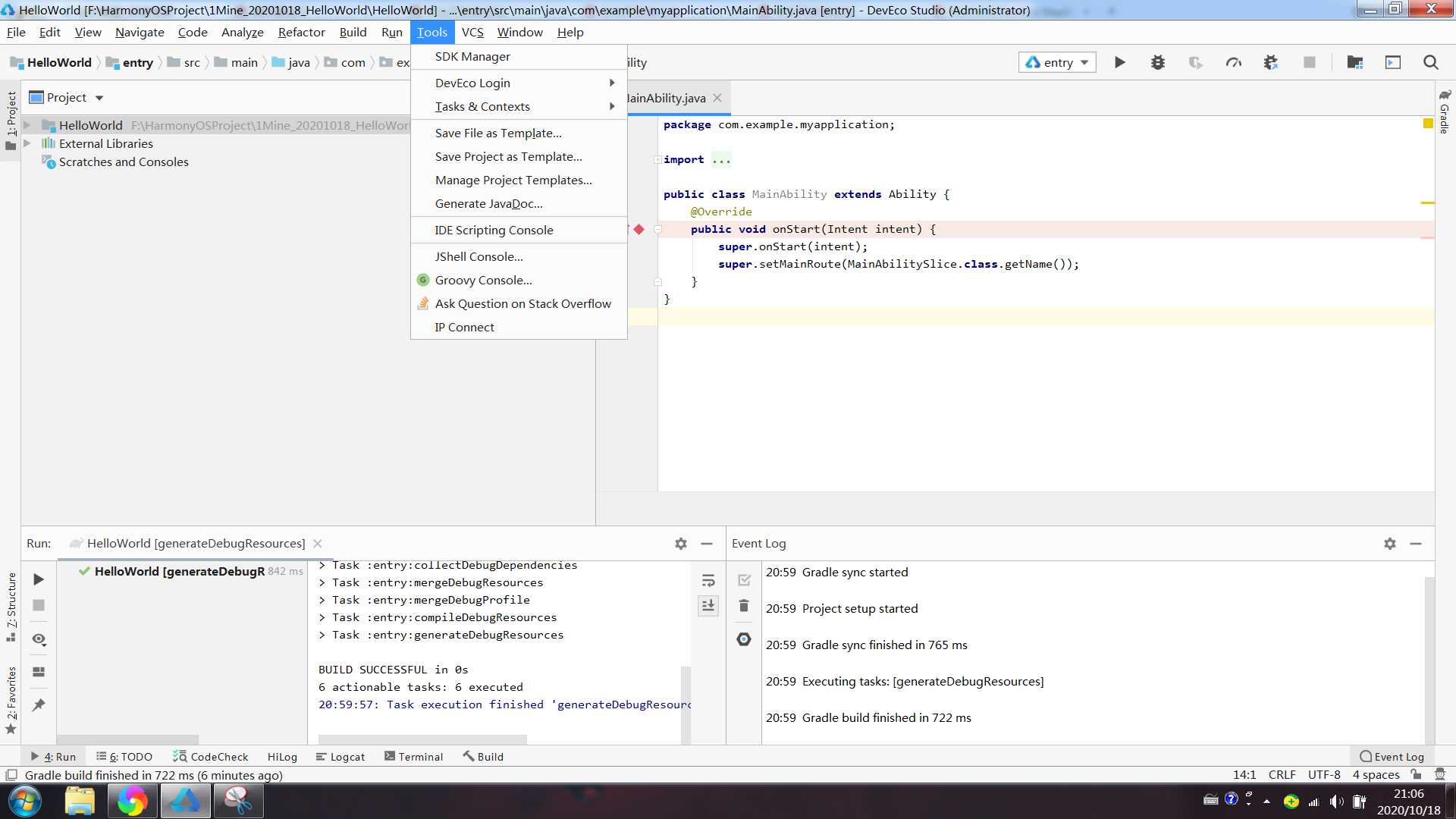This screenshot has height=819, width=1456.
Task: Open DevEco Login submenu
Action: point(519,83)
